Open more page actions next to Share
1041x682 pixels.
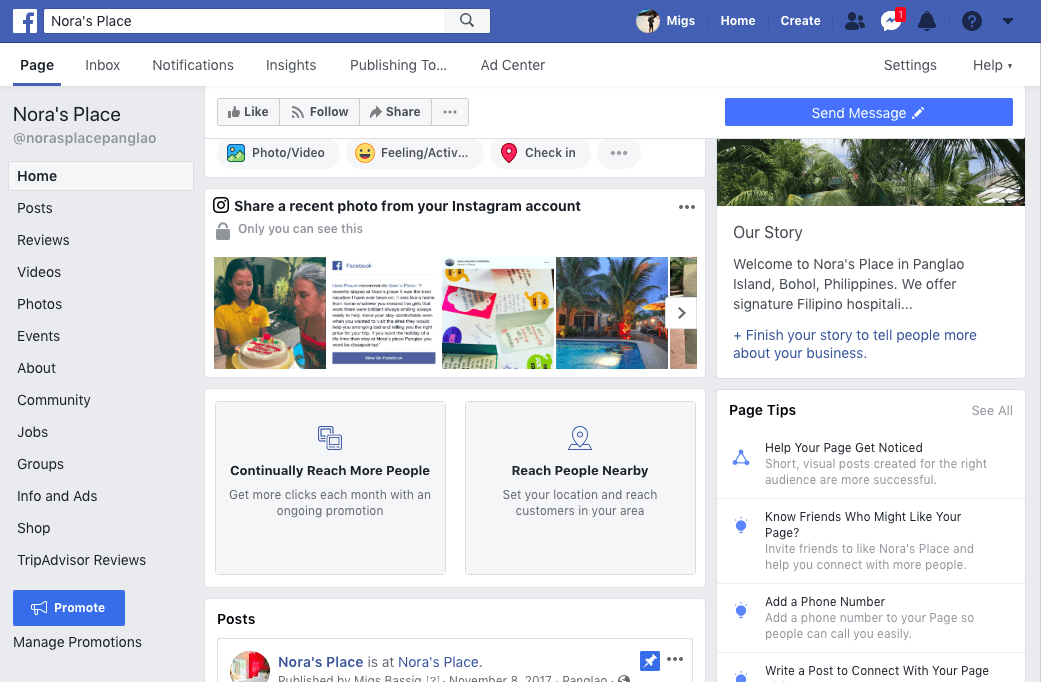coord(450,112)
